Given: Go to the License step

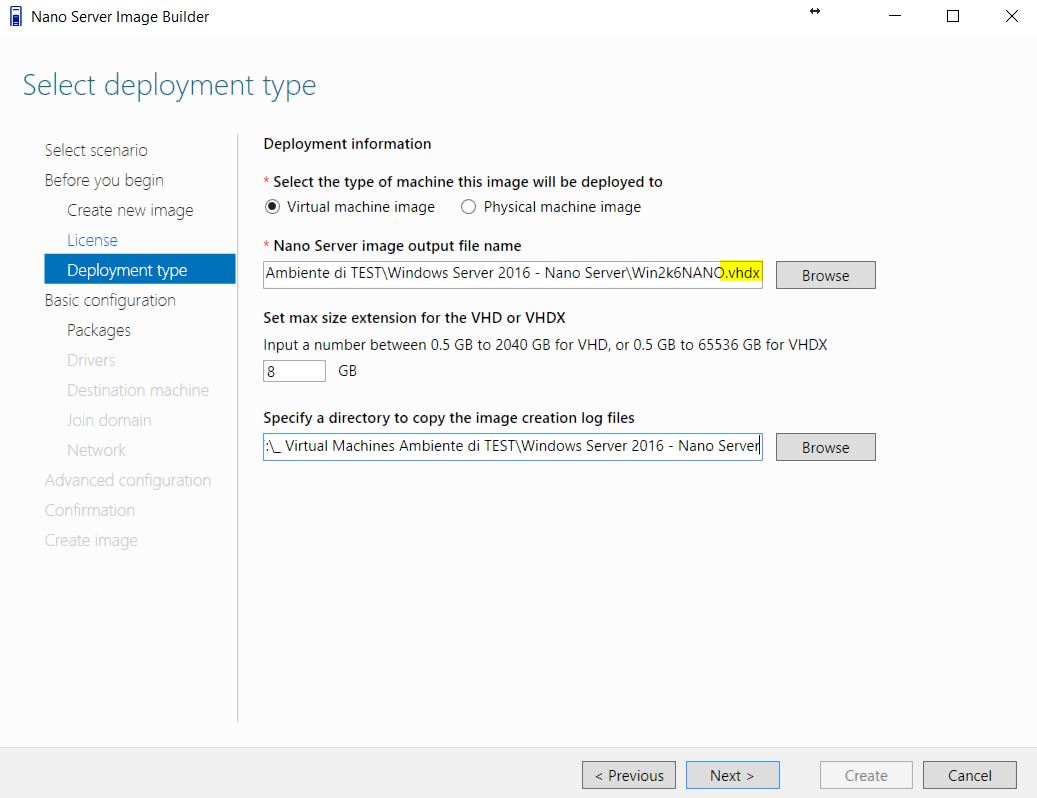Looking at the screenshot, I should coord(92,240).
